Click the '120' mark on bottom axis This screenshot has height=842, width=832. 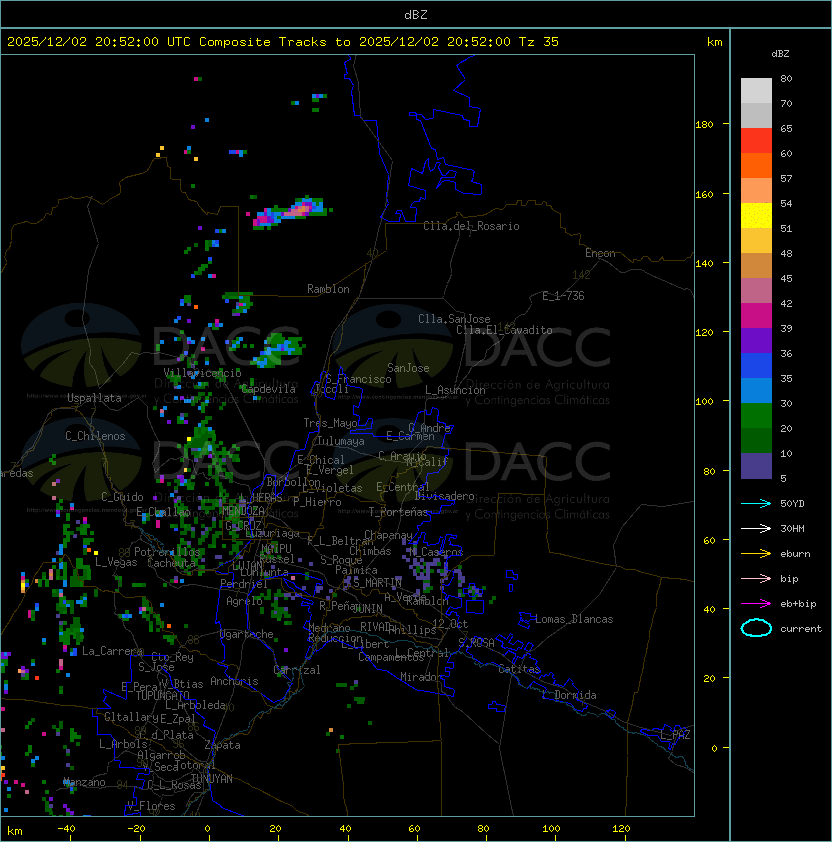point(621,829)
